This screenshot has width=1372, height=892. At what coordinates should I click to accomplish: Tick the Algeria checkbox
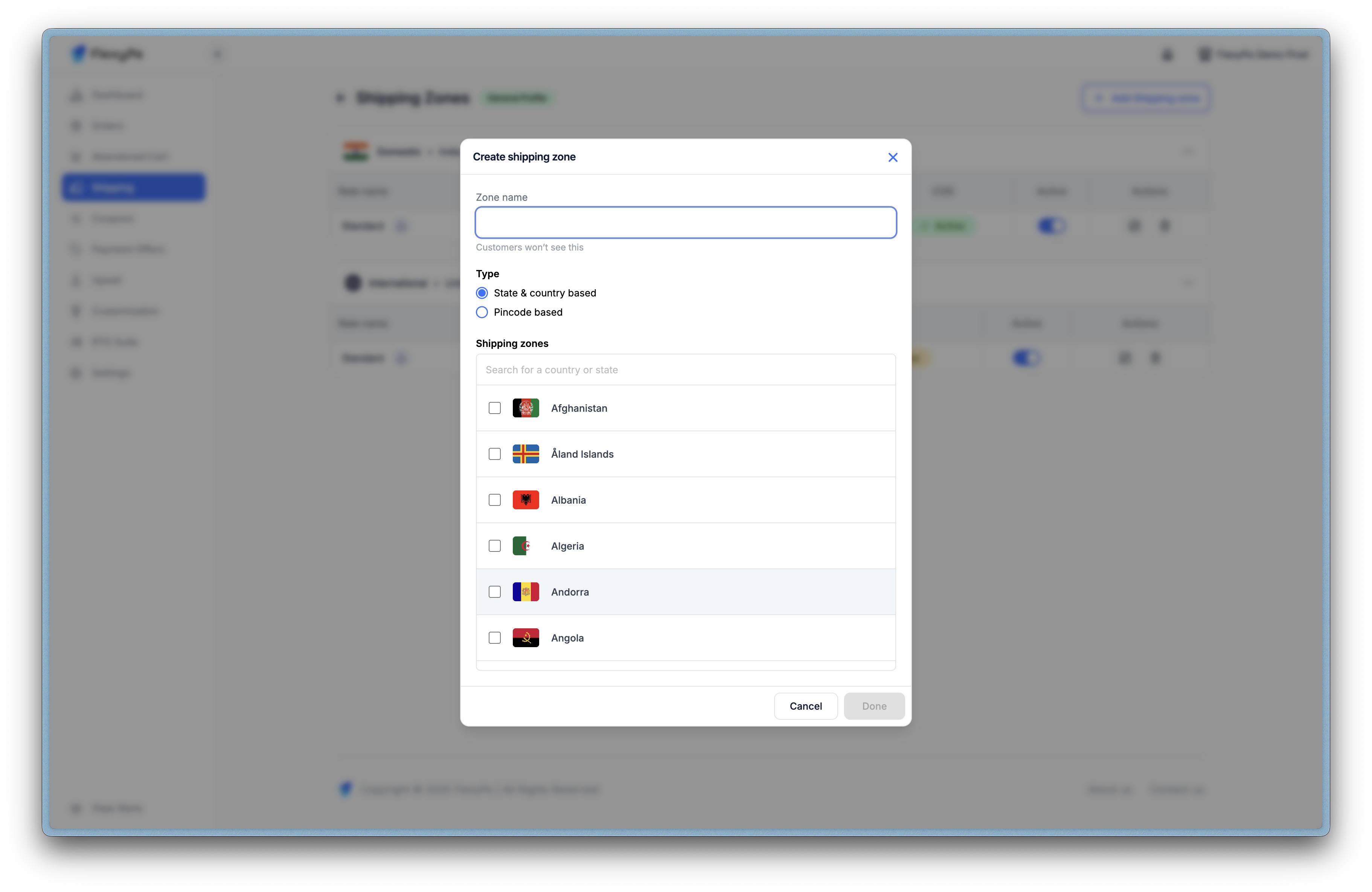(x=495, y=546)
